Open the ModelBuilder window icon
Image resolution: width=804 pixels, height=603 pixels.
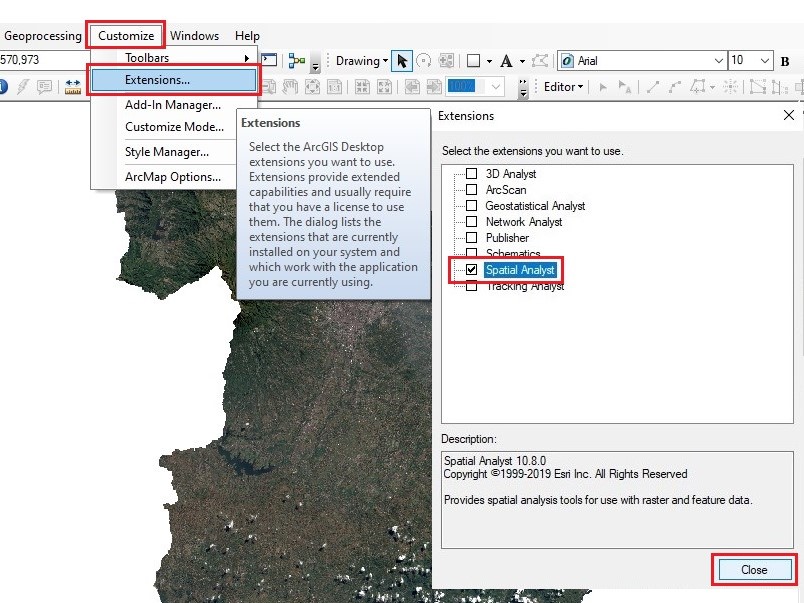point(297,61)
